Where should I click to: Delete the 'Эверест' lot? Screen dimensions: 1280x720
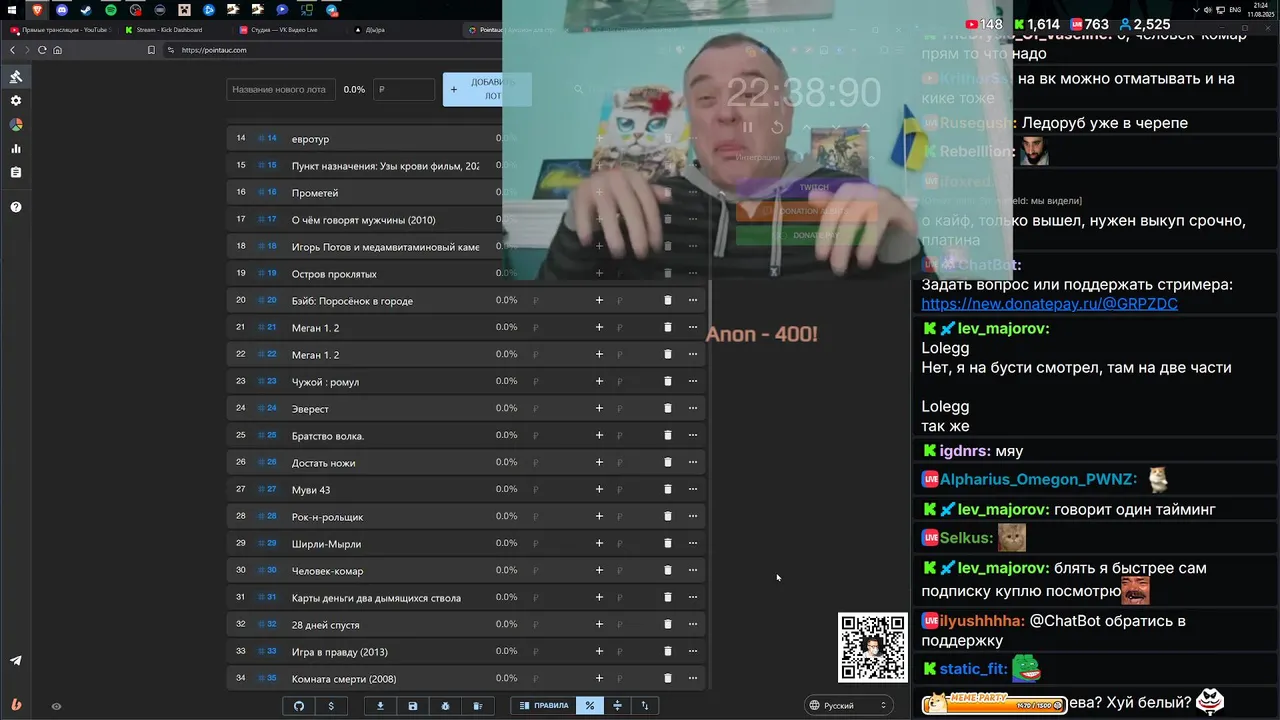click(668, 408)
